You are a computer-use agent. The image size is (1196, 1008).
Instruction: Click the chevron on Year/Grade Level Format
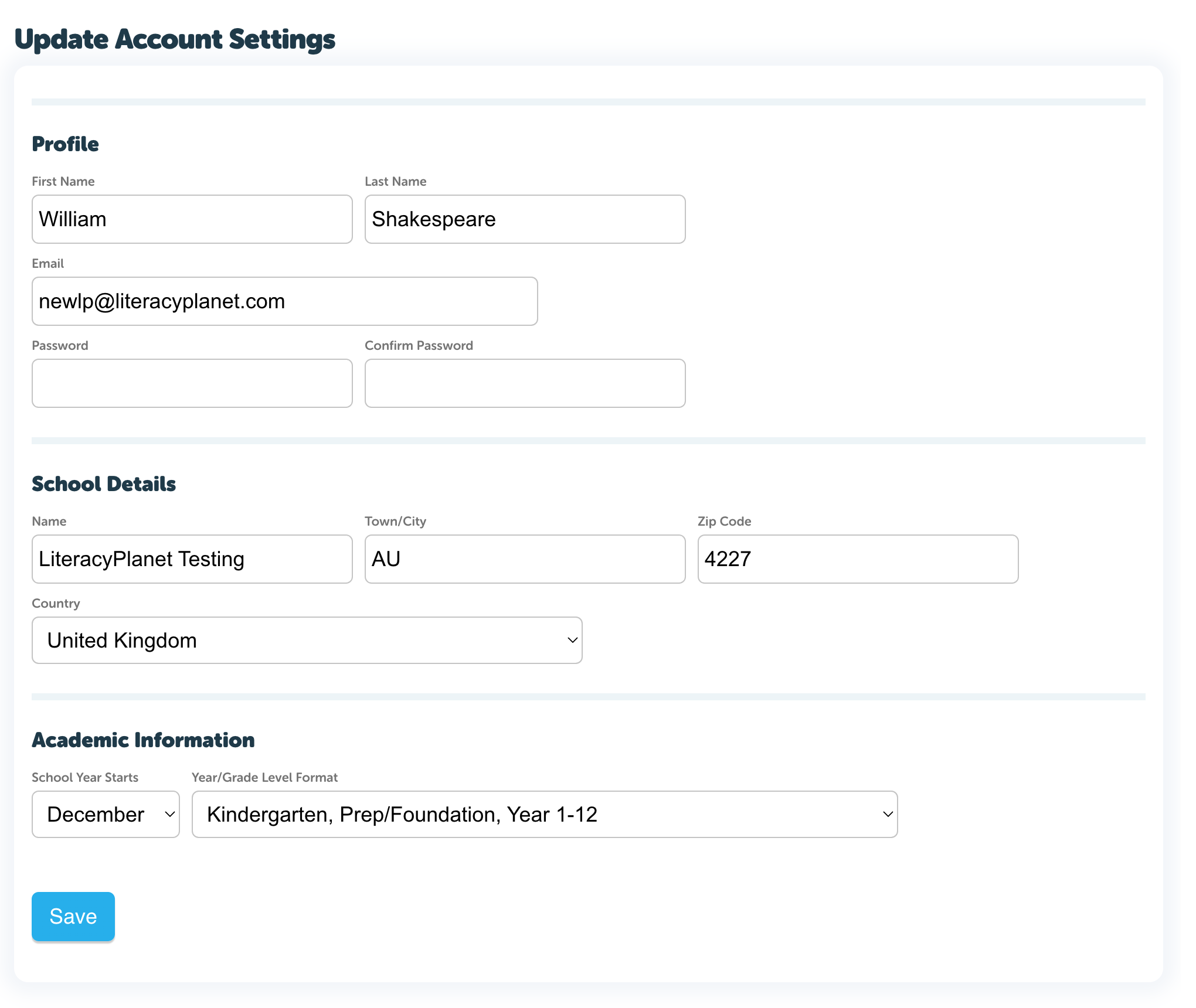pyautogui.click(x=888, y=815)
